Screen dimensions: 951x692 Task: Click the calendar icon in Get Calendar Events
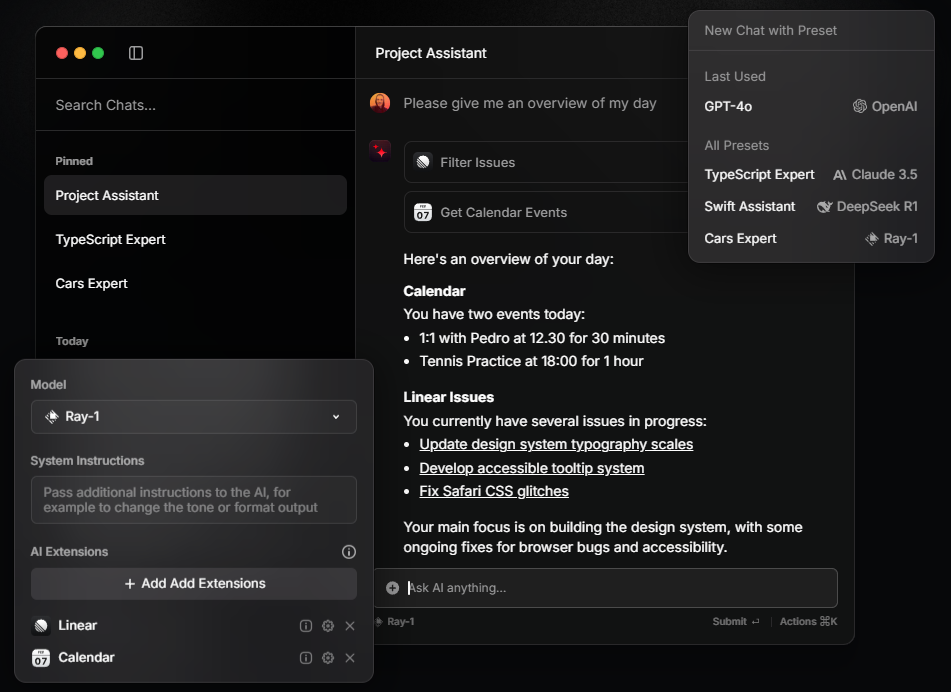point(423,212)
